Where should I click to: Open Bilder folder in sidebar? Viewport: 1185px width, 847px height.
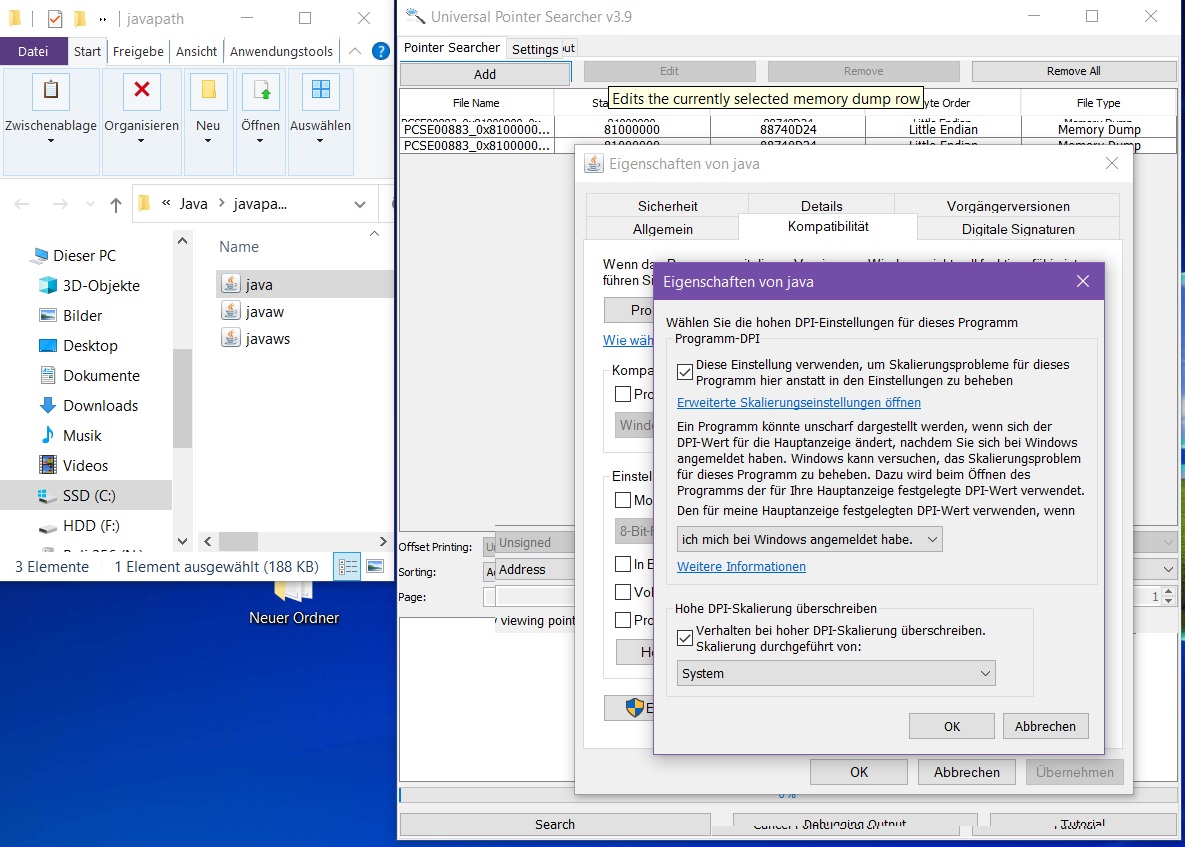coord(82,316)
